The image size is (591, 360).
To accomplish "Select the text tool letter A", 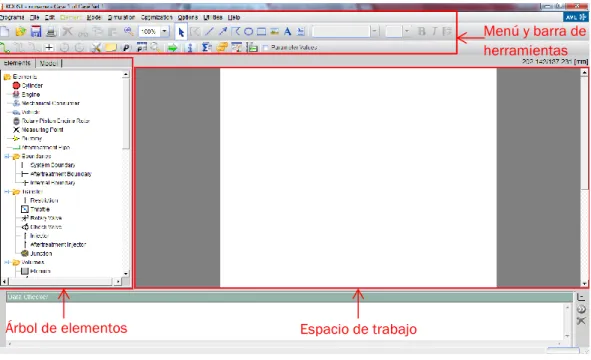I will point(288,31).
